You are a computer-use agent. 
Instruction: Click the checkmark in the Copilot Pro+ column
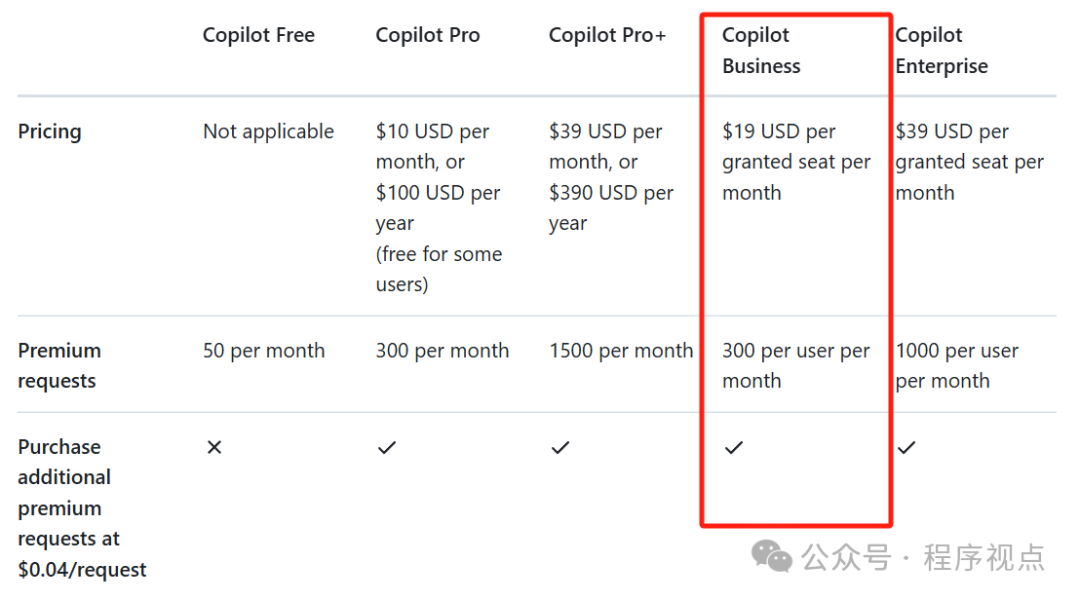560,448
